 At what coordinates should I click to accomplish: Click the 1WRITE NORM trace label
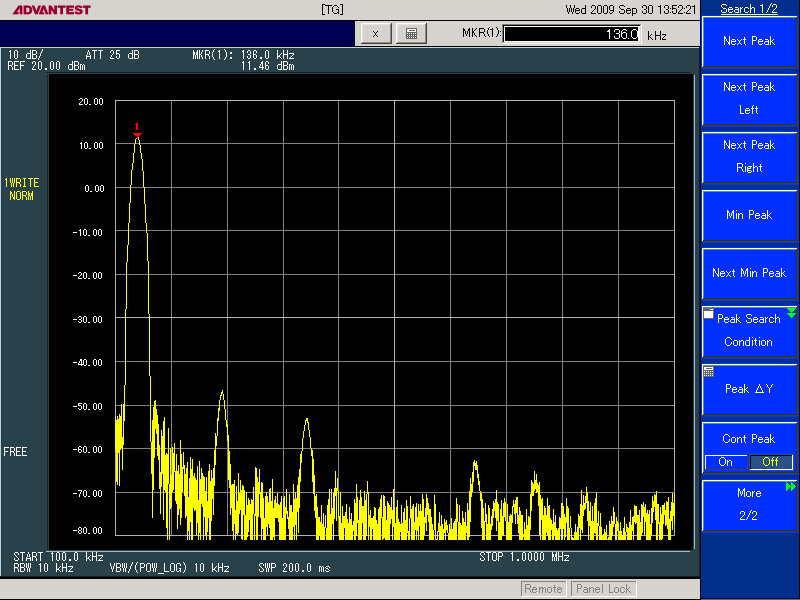[x=22, y=189]
